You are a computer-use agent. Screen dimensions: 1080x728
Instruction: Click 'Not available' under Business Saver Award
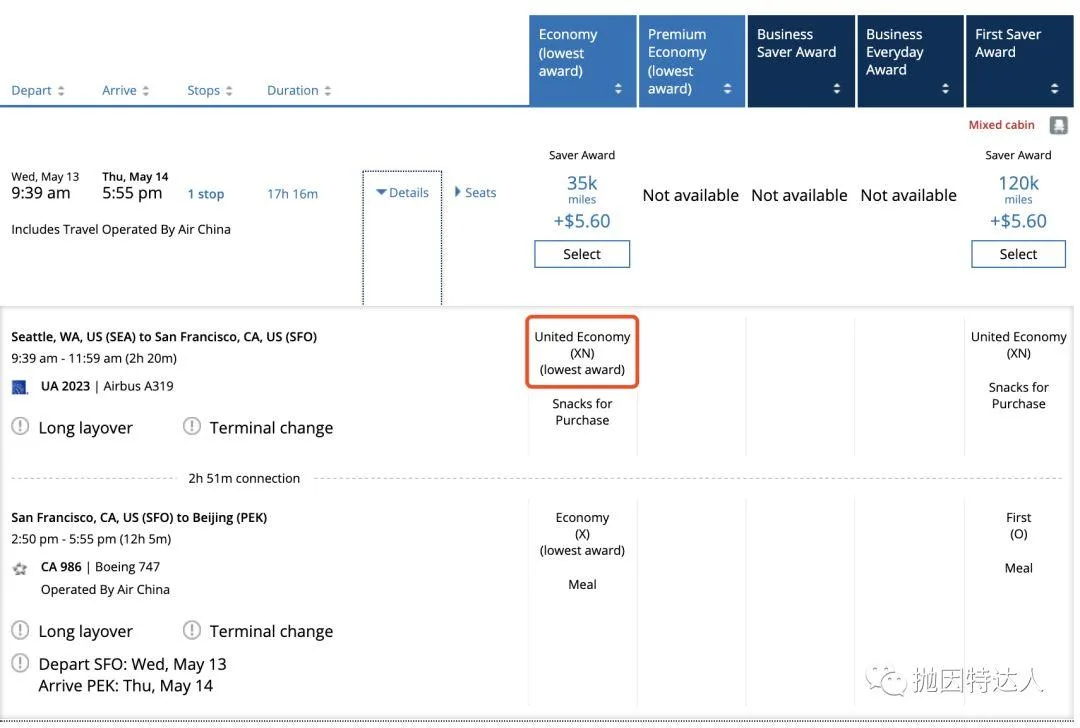click(x=800, y=196)
